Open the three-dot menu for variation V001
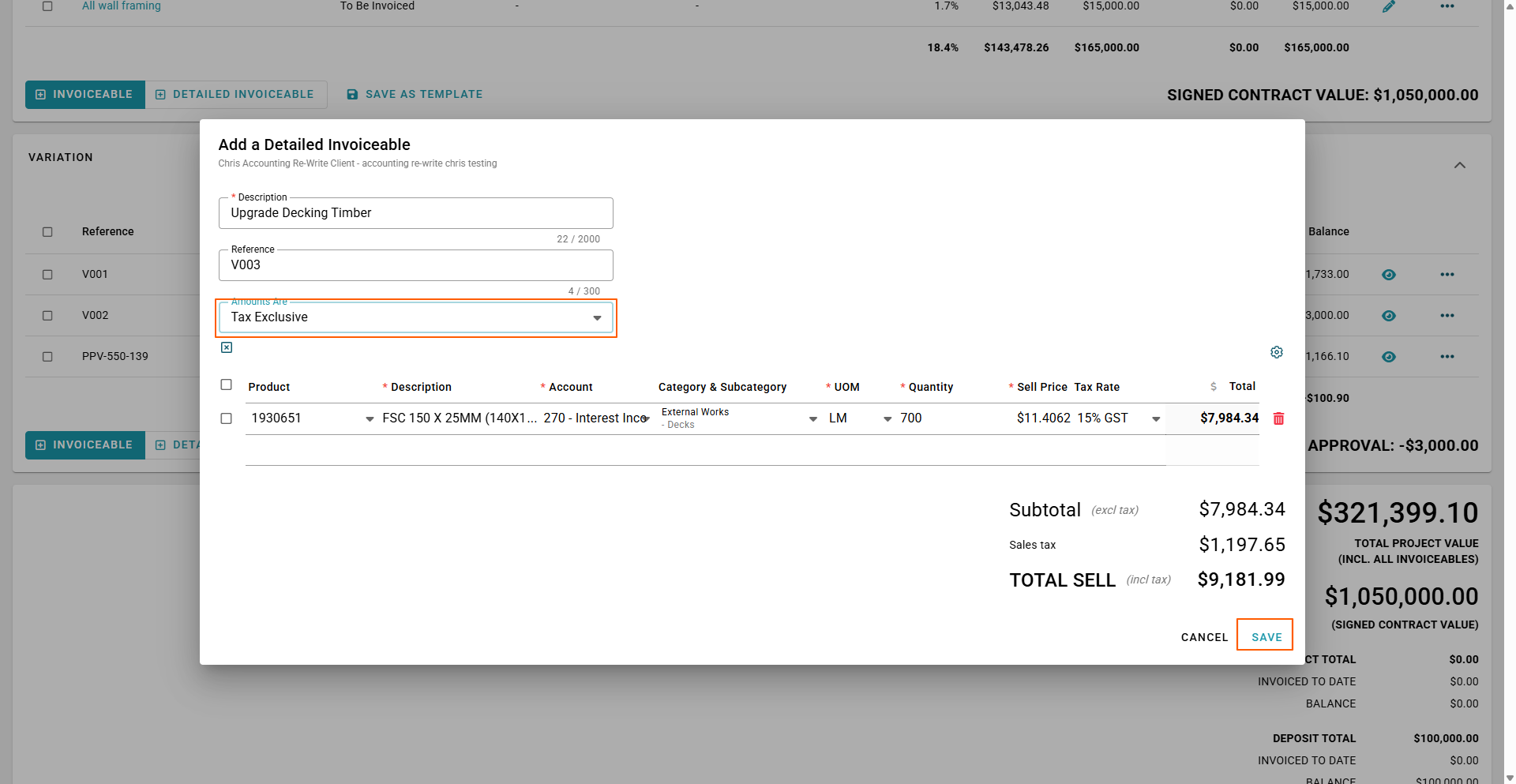The image size is (1516, 784). click(x=1447, y=275)
